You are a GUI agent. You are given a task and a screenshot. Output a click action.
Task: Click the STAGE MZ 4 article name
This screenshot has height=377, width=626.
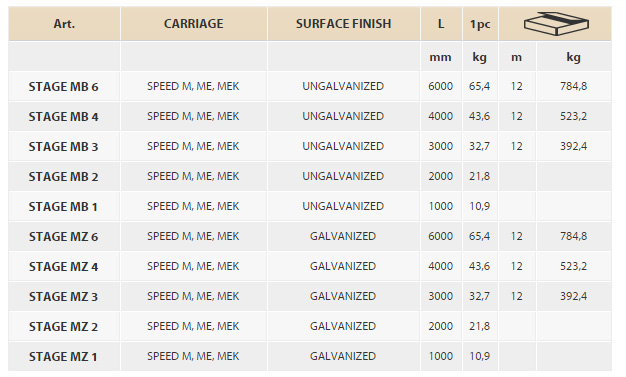point(63,266)
